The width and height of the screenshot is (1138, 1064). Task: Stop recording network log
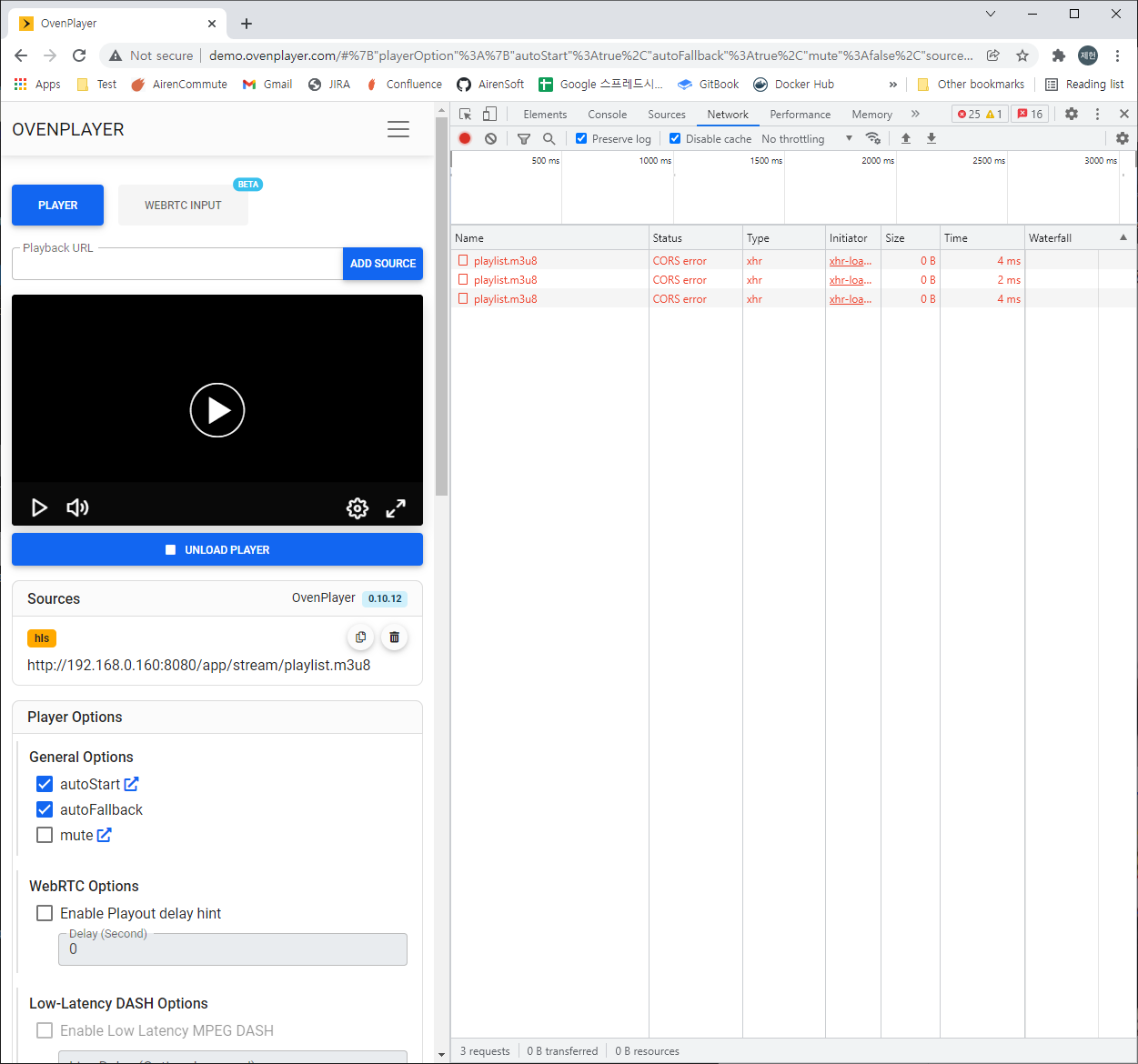(465, 138)
